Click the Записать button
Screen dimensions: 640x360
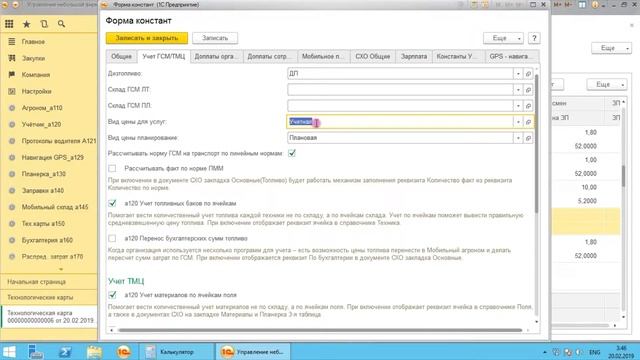(x=215, y=38)
